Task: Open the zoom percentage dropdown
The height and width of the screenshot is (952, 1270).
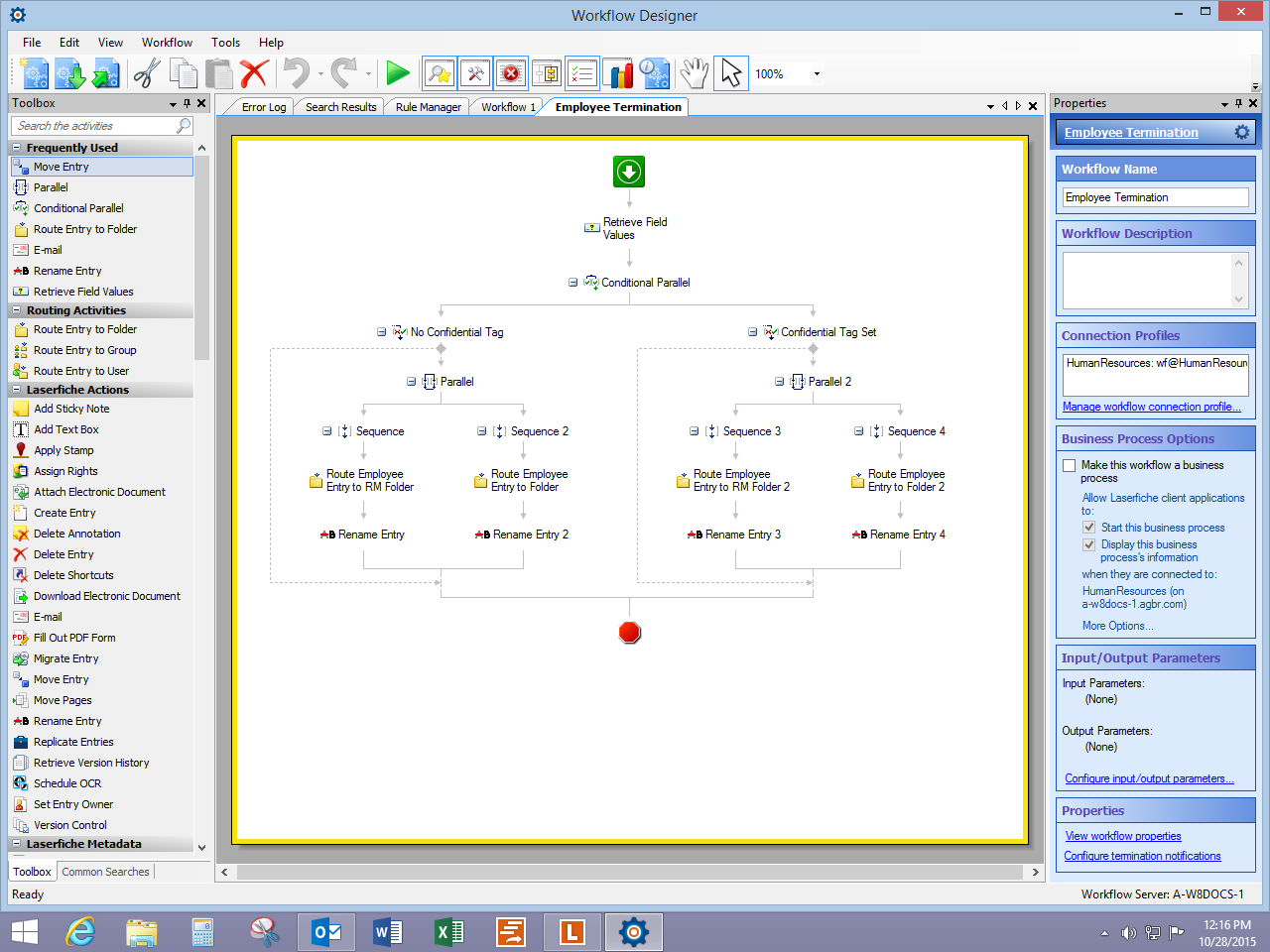Action: coord(817,74)
